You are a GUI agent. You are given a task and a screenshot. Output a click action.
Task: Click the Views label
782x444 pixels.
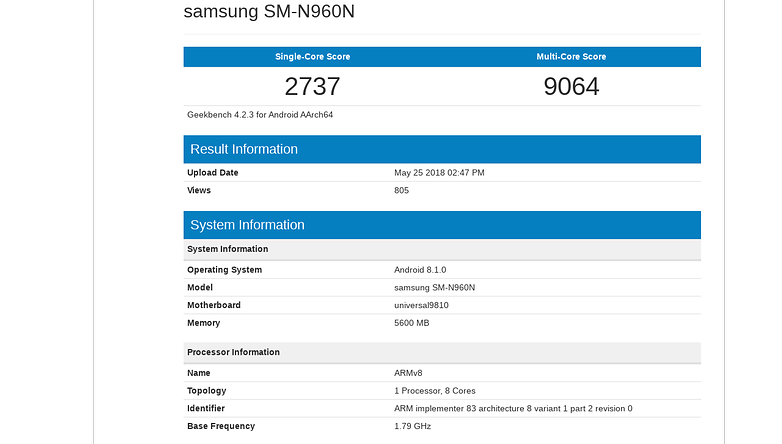[x=198, y=190]
